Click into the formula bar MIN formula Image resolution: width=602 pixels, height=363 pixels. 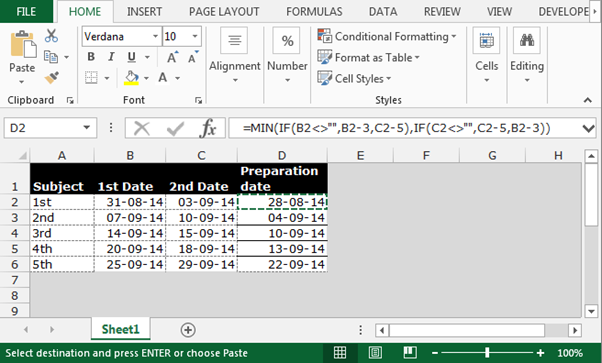pos(396,128)
